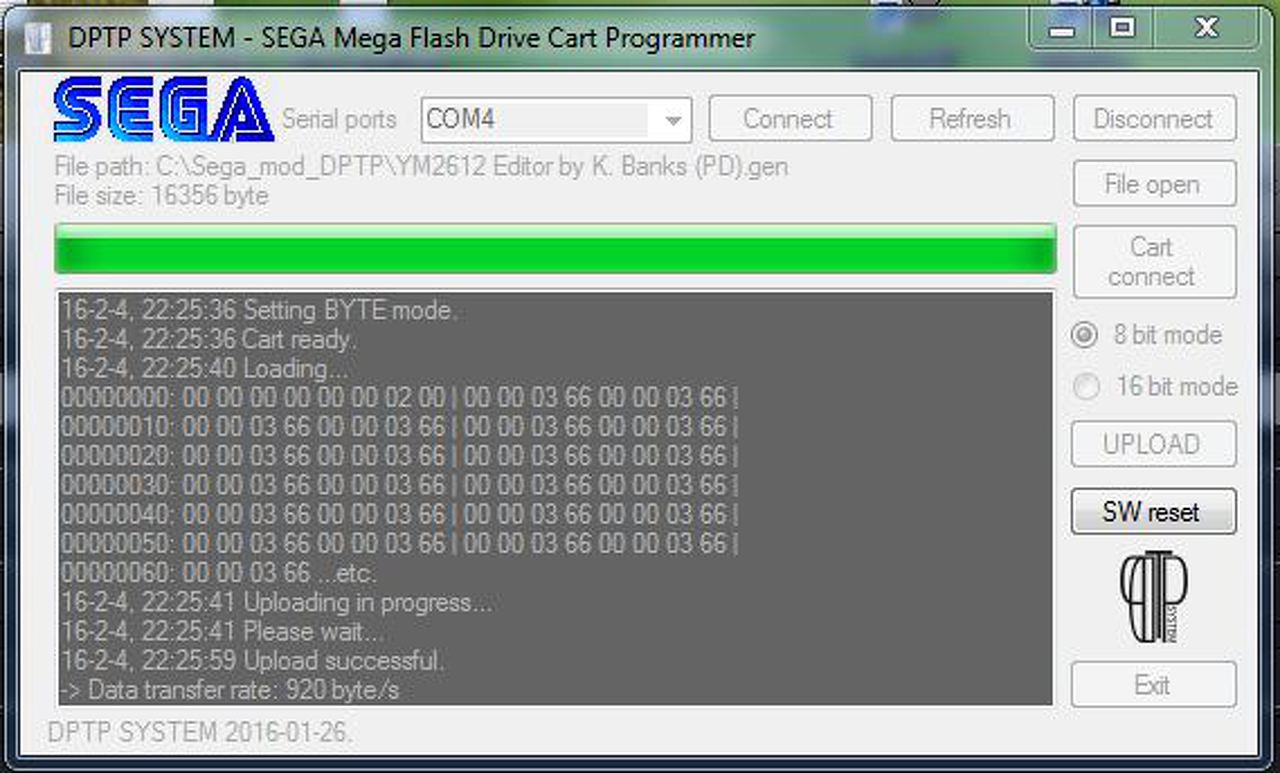Click the 'Cart ready.' log line
This screenshot has height=773, width=1280.
pyautogui.click(x=208, y=339)
